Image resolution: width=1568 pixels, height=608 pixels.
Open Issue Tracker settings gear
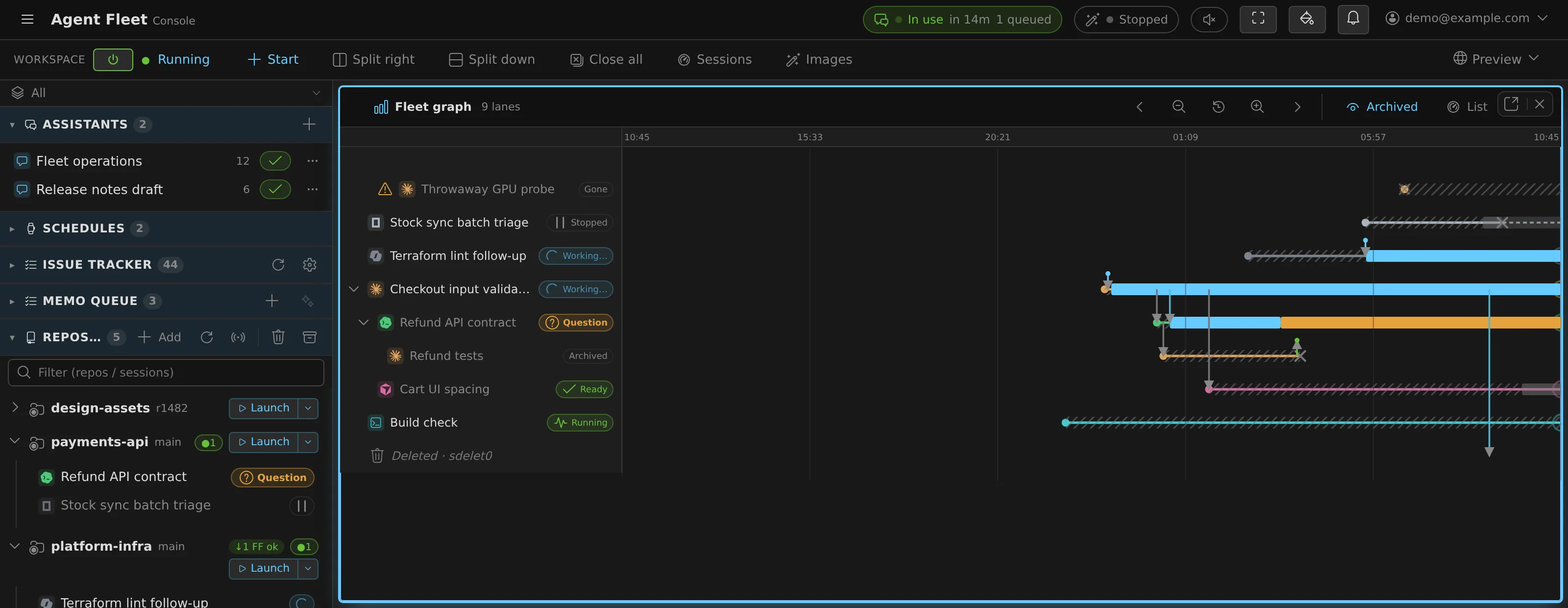pyautogui.click(x=309, y=264)
